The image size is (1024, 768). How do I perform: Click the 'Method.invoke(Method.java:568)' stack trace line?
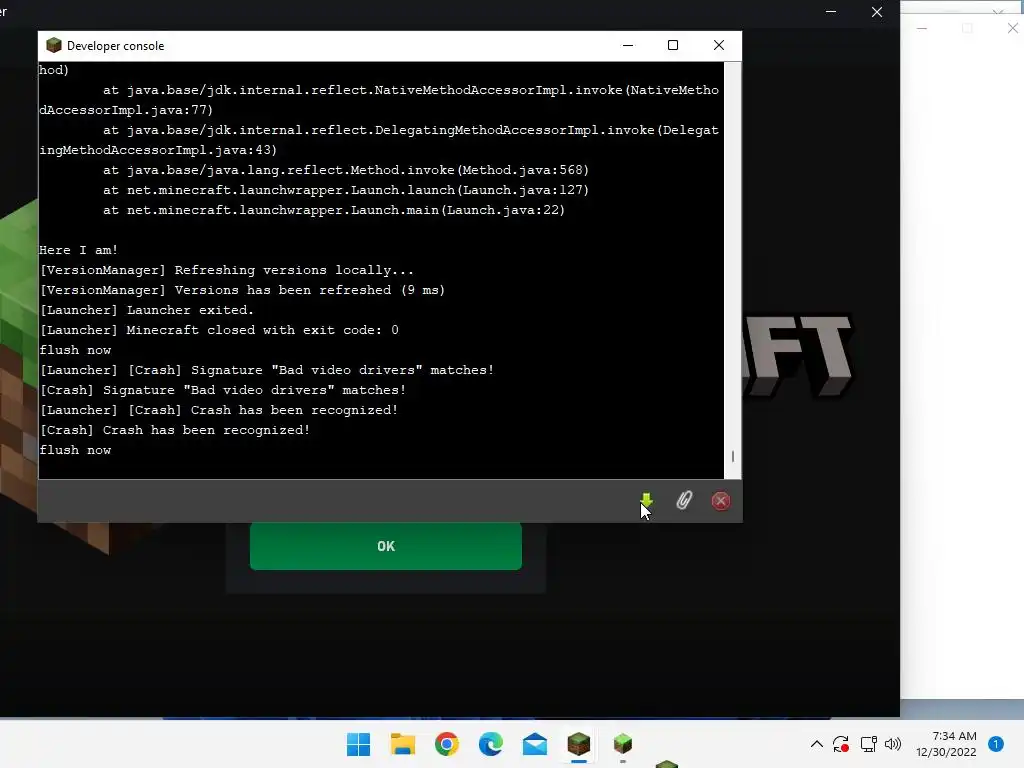(345, 170)
